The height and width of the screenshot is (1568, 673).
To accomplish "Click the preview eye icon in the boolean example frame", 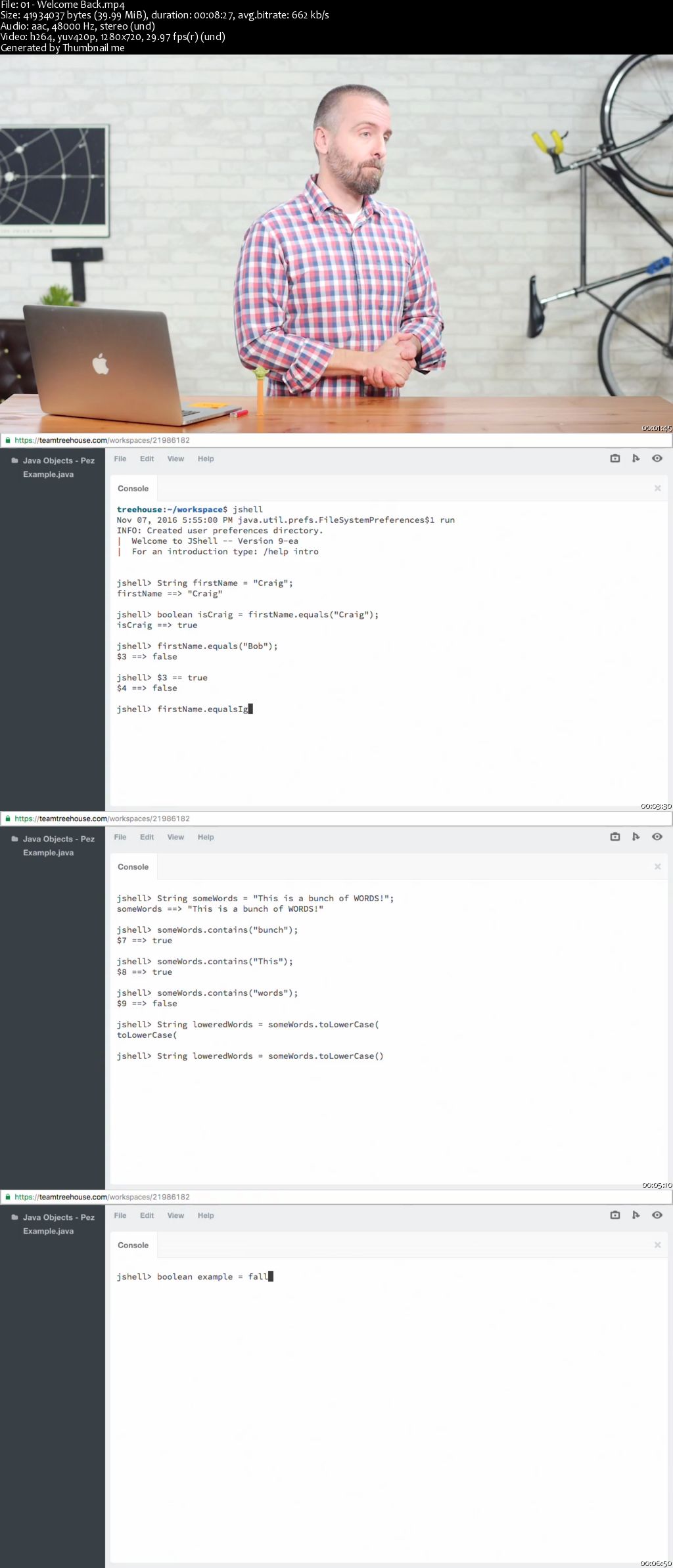I will (x=657, y=1215).
